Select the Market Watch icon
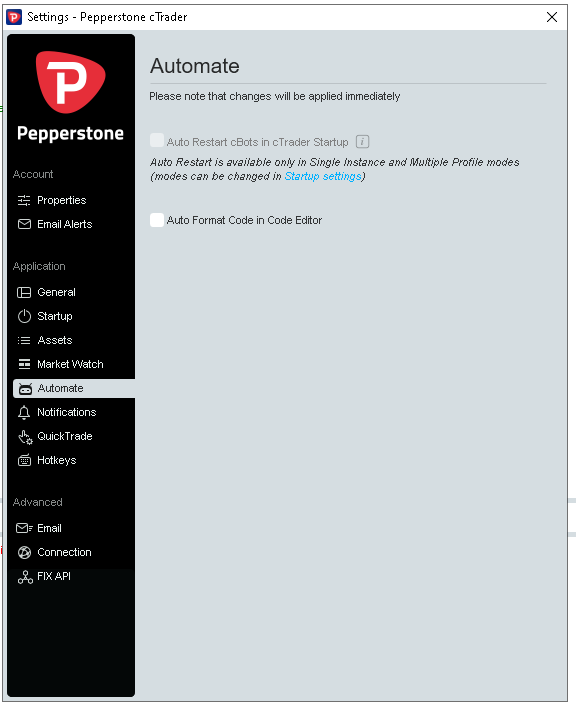 pos(24,365)
